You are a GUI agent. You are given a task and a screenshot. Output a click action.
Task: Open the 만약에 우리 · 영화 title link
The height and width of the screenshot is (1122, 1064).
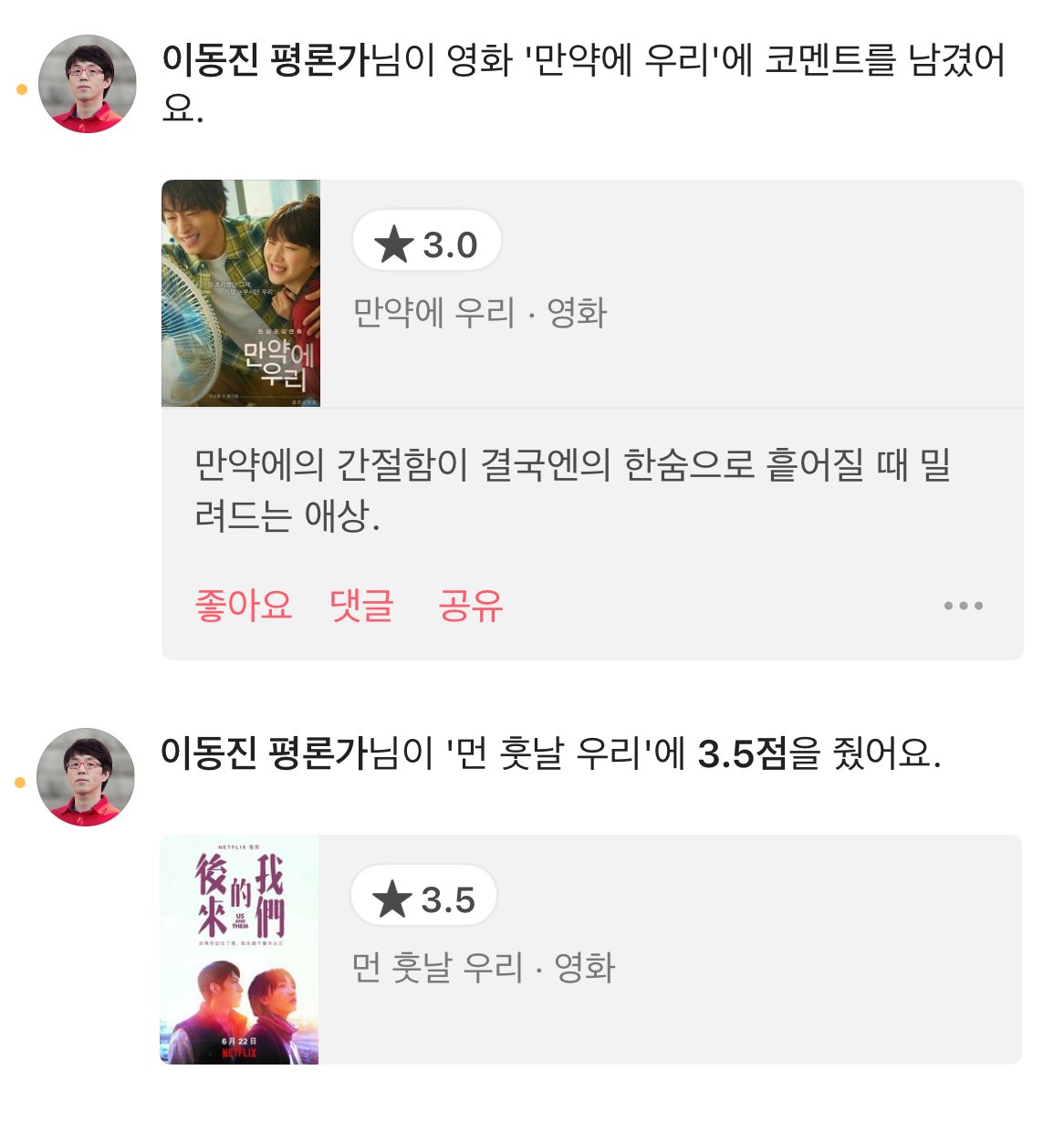pos(479,313)
